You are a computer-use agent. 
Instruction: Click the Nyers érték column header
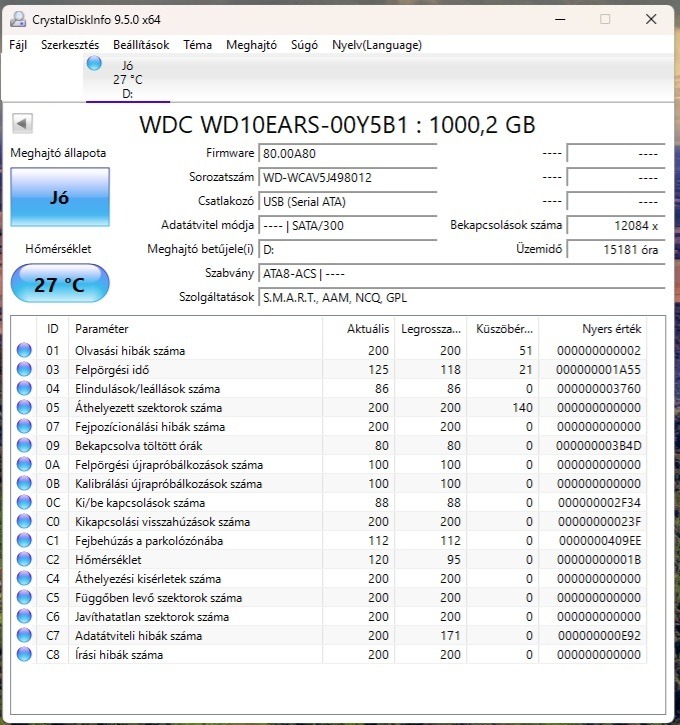point(593,329)
